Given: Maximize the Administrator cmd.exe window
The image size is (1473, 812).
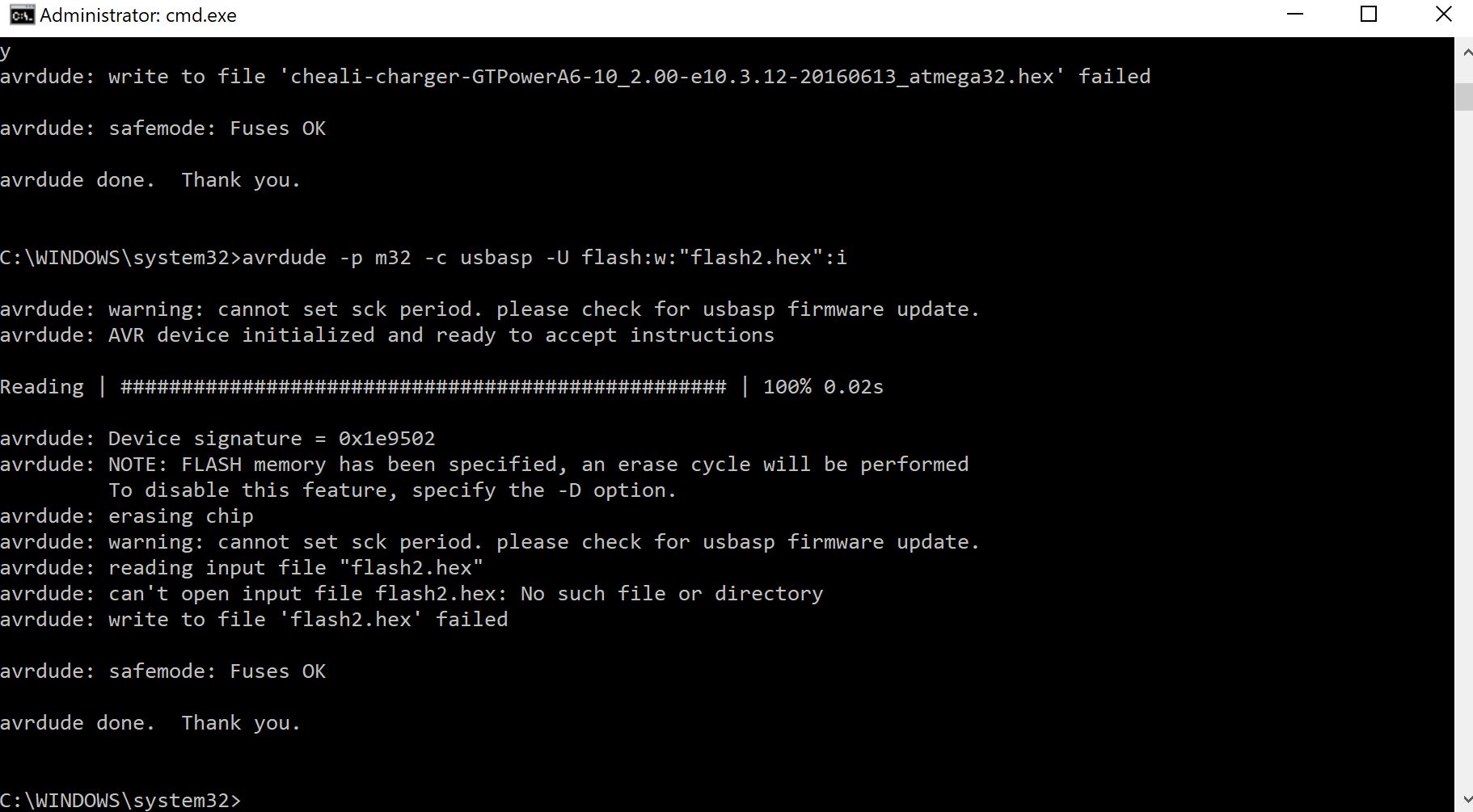Looking at the screenshot, I should (x=1369, y=15).
